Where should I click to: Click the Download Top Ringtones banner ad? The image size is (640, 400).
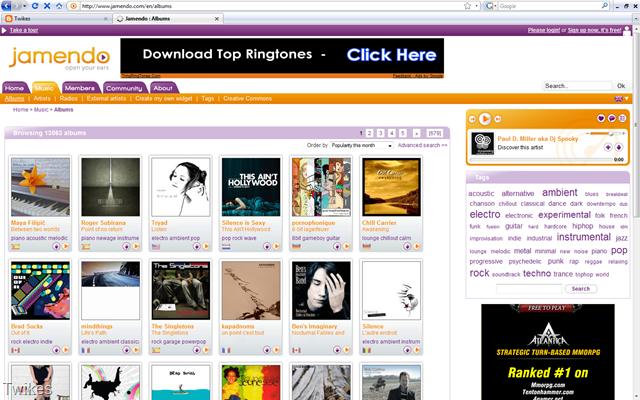click(x=282, y=56)
